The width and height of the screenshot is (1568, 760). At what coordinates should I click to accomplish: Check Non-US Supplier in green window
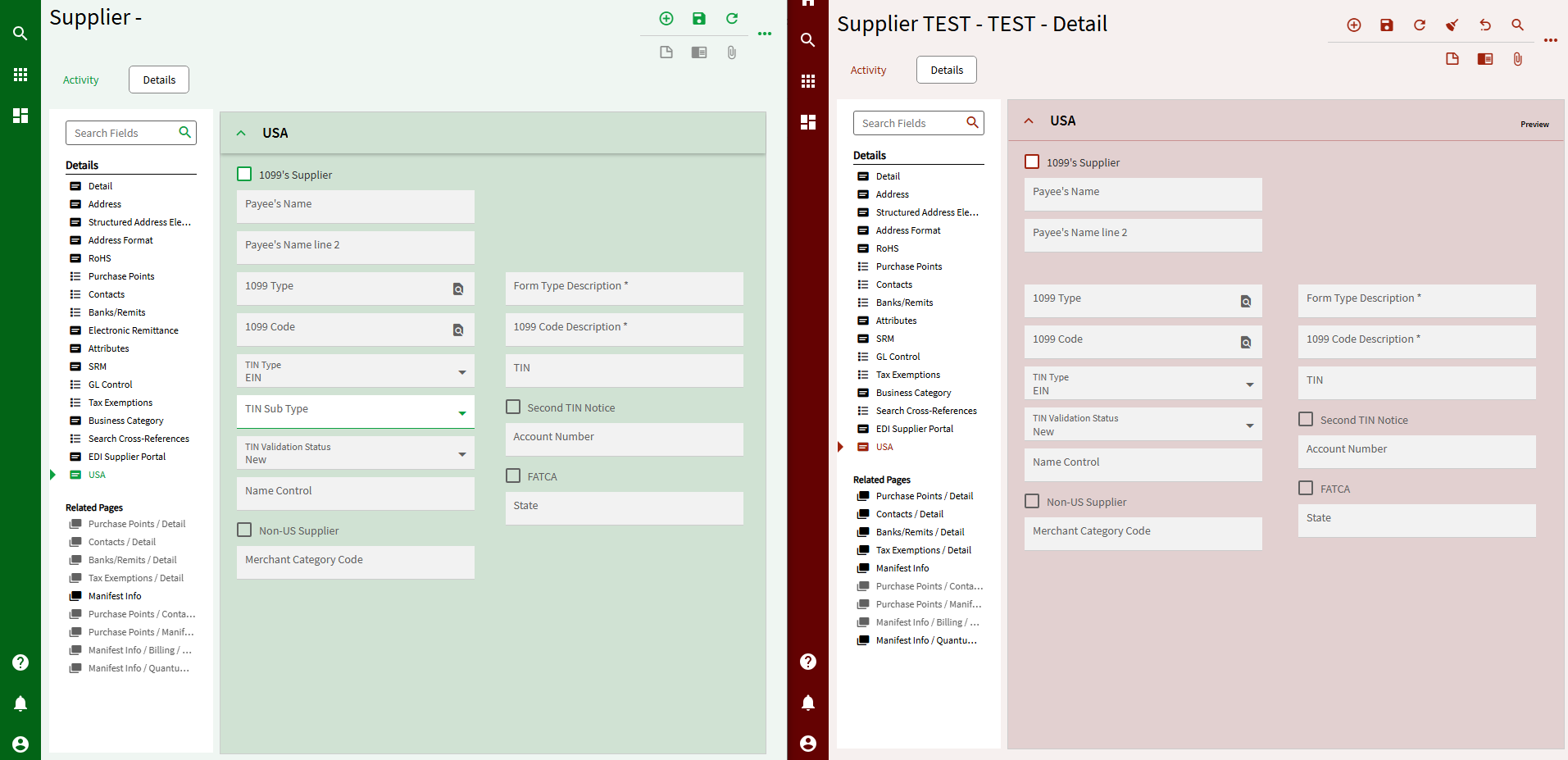[x=244, y=530]
